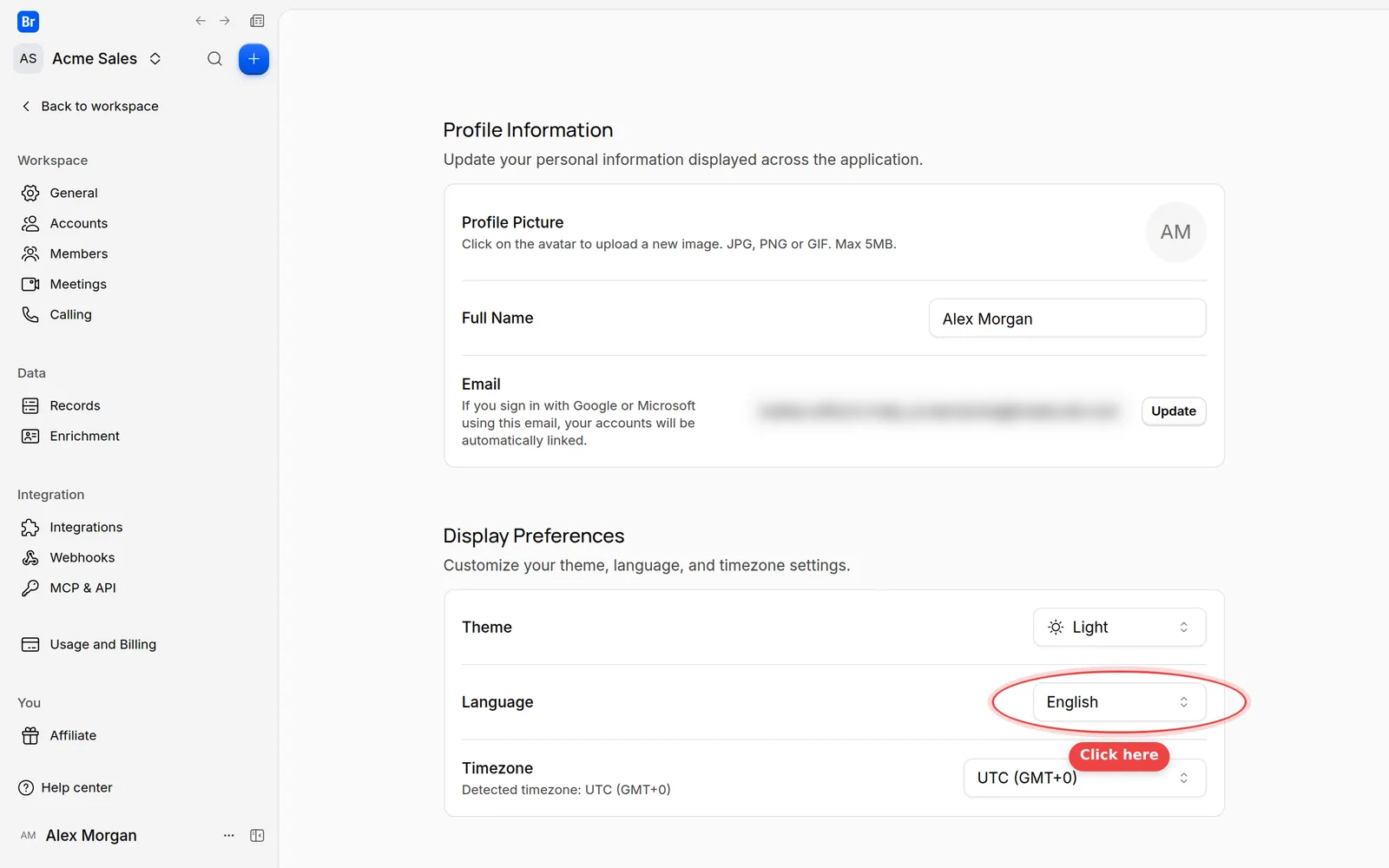Open the Members settings page
Viewport: 1389px width, 868px height.
point(79,253)
